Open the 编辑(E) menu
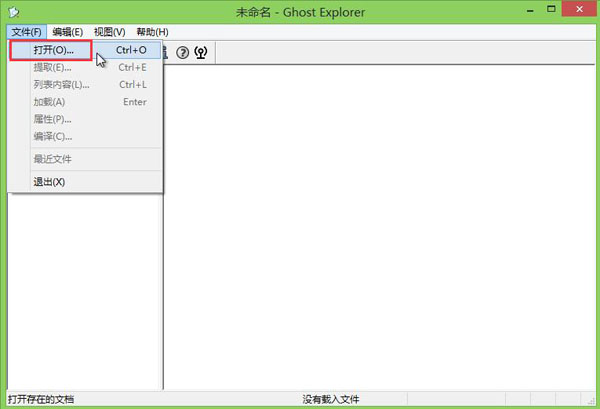 tap(68, 32)
